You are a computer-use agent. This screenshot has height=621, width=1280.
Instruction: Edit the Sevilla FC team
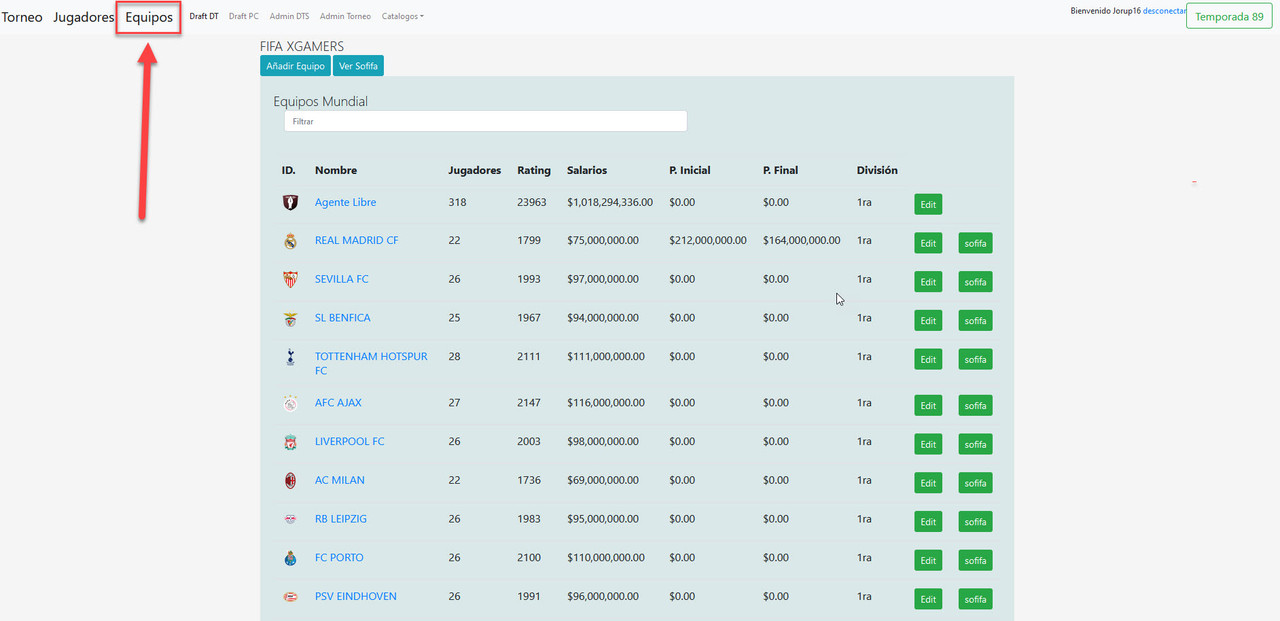pyautogui.click(x=928, y=282)
